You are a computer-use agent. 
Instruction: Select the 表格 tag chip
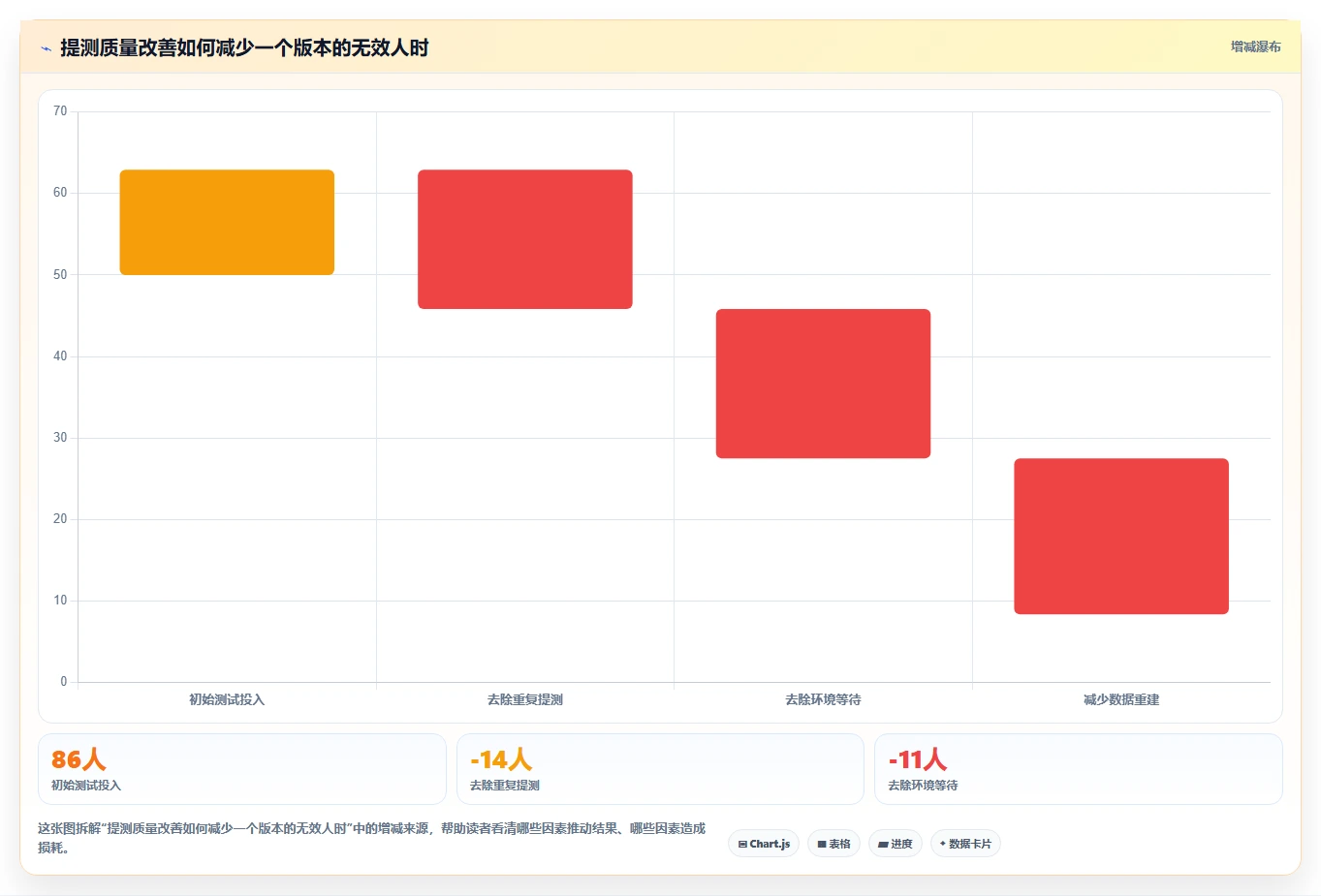(833, 844)
